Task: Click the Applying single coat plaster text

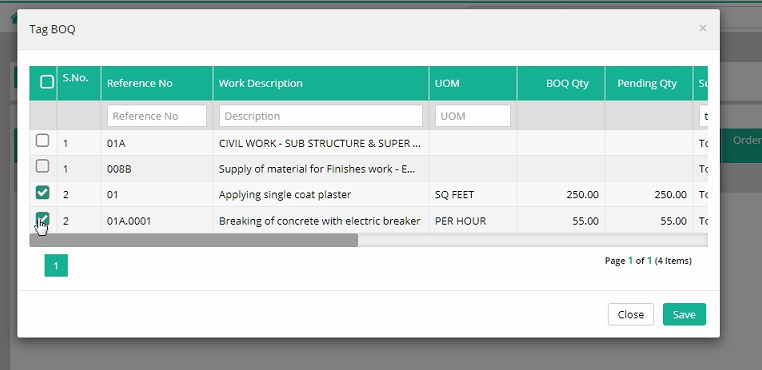Action: [x=285, y=195]
